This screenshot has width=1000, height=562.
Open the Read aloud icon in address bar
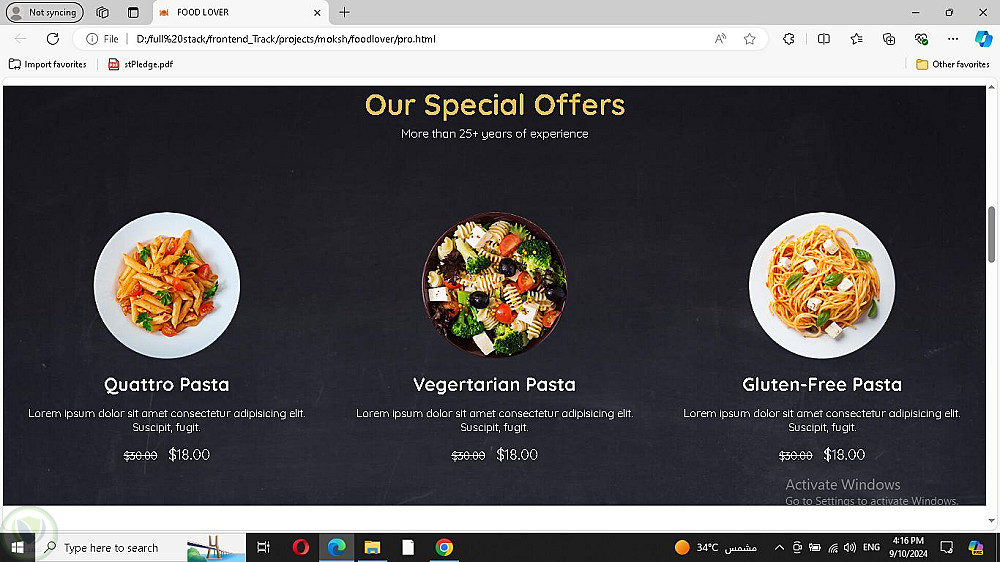[720, 39]
